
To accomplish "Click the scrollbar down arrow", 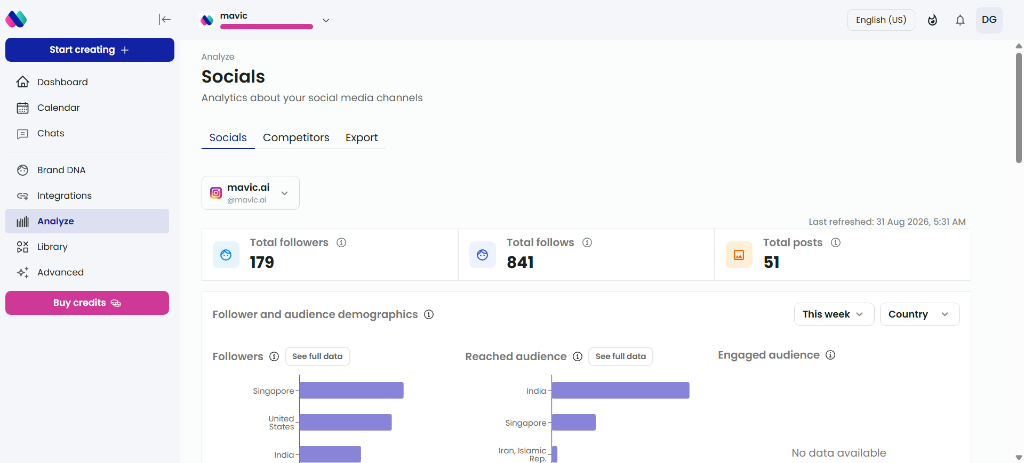I will coord(1018,456).
